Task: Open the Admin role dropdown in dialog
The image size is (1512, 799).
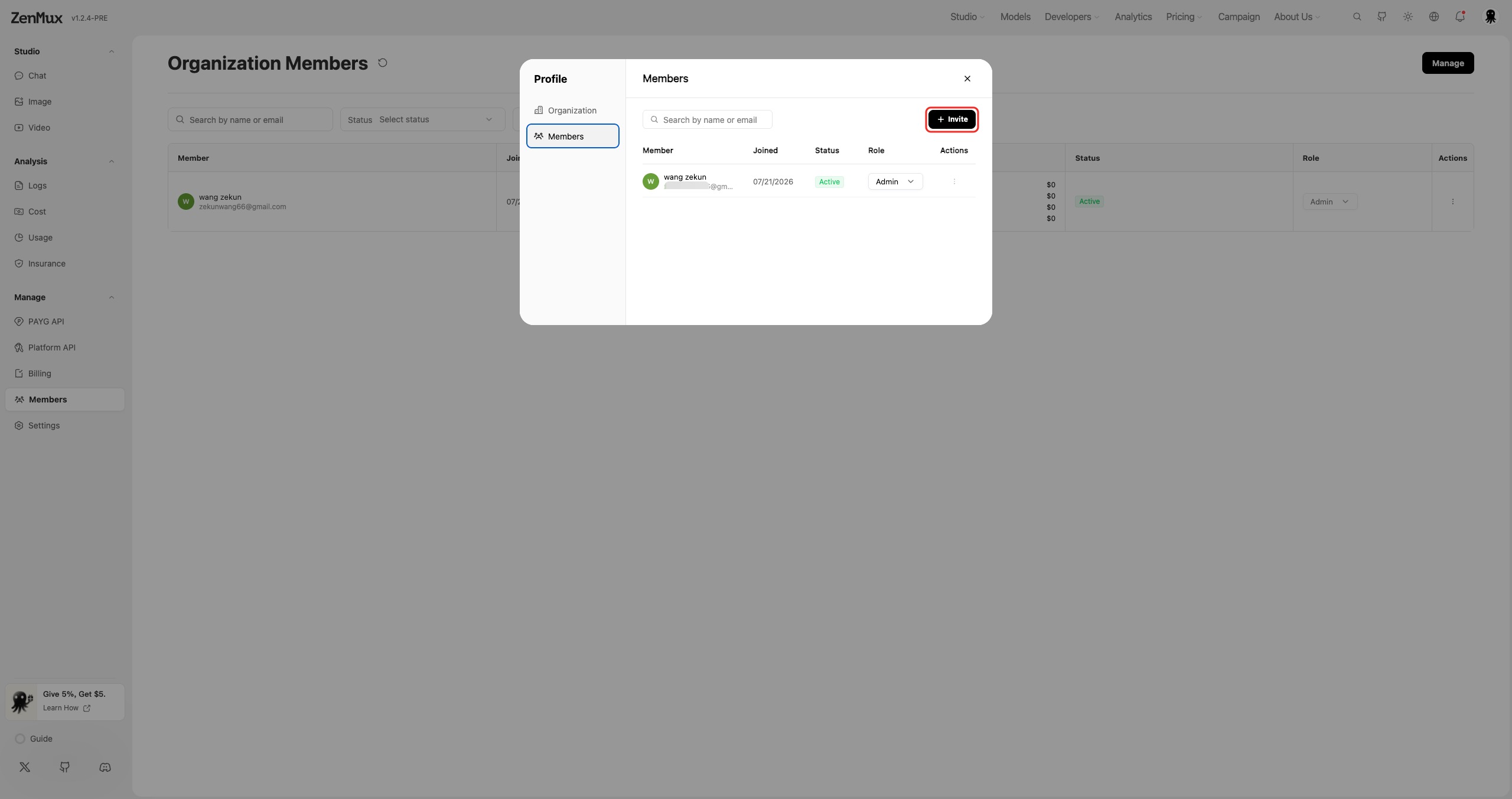Action: coord(895,181)
